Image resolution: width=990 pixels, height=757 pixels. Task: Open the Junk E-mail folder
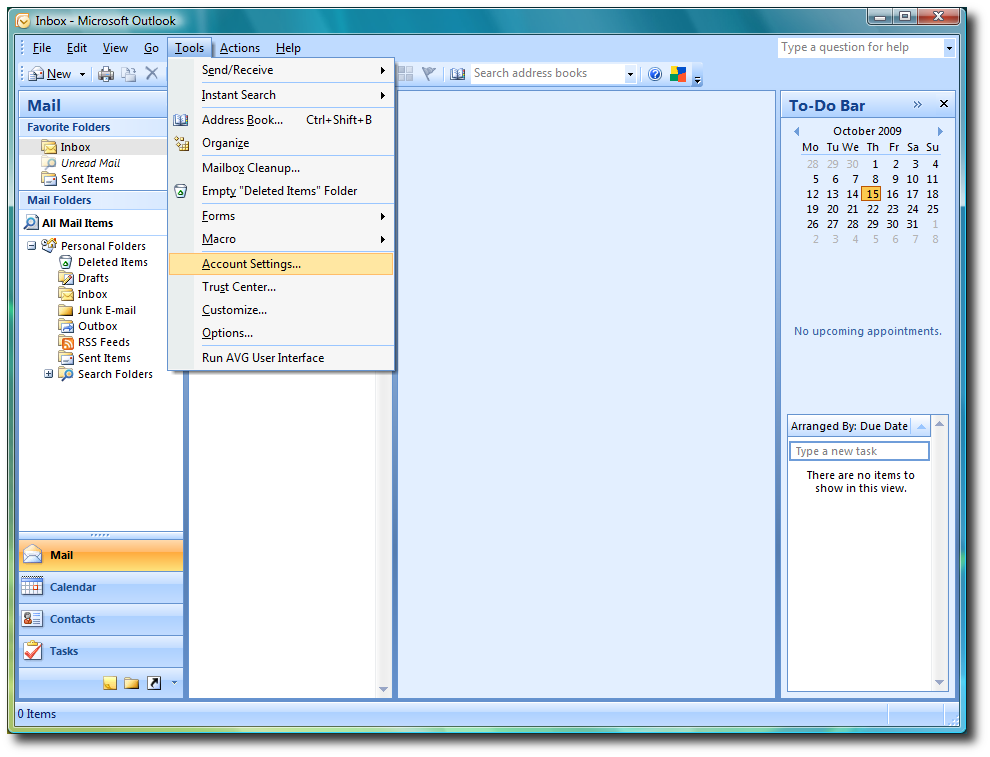[x=106, y=310]
